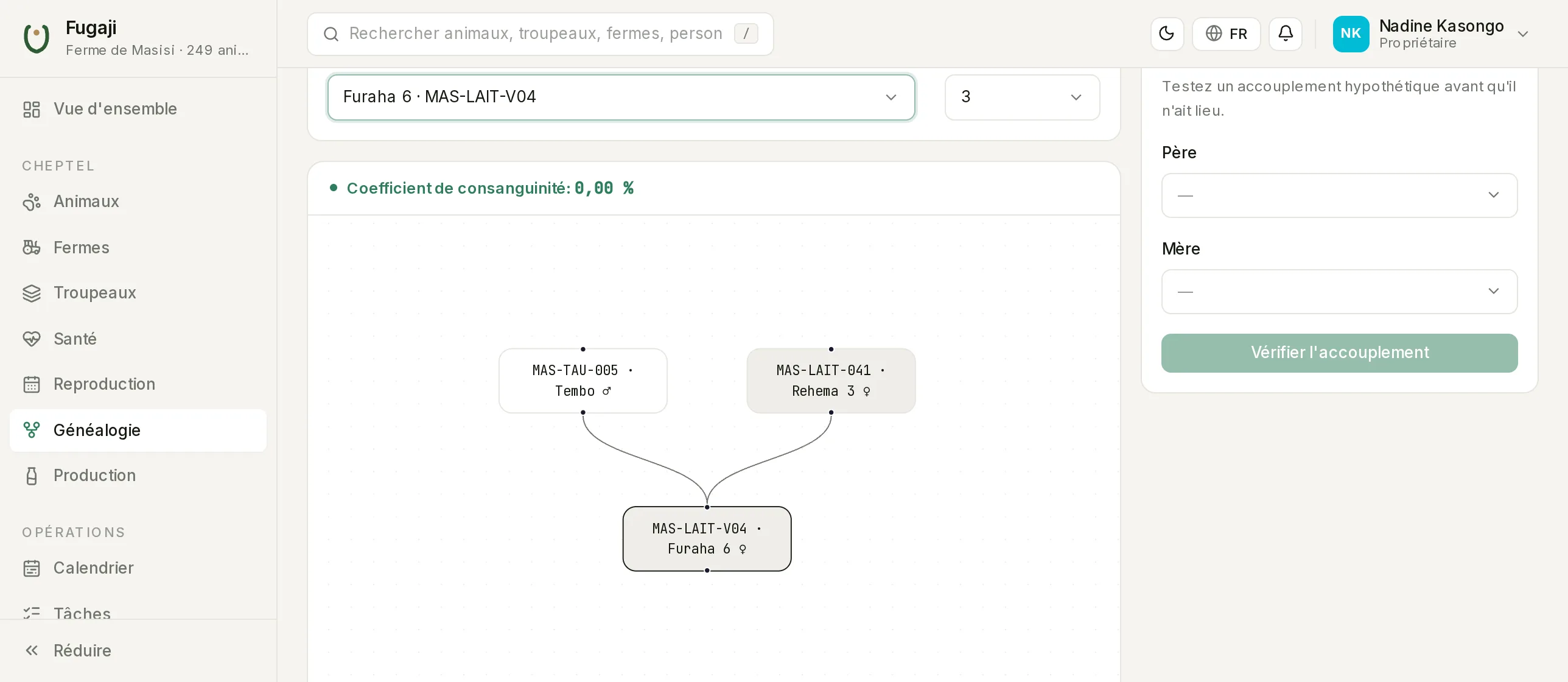This screenshot has width=1568, height=682.
Task: Click the Santé heart-pulse icon
Action: pos(32,339)
